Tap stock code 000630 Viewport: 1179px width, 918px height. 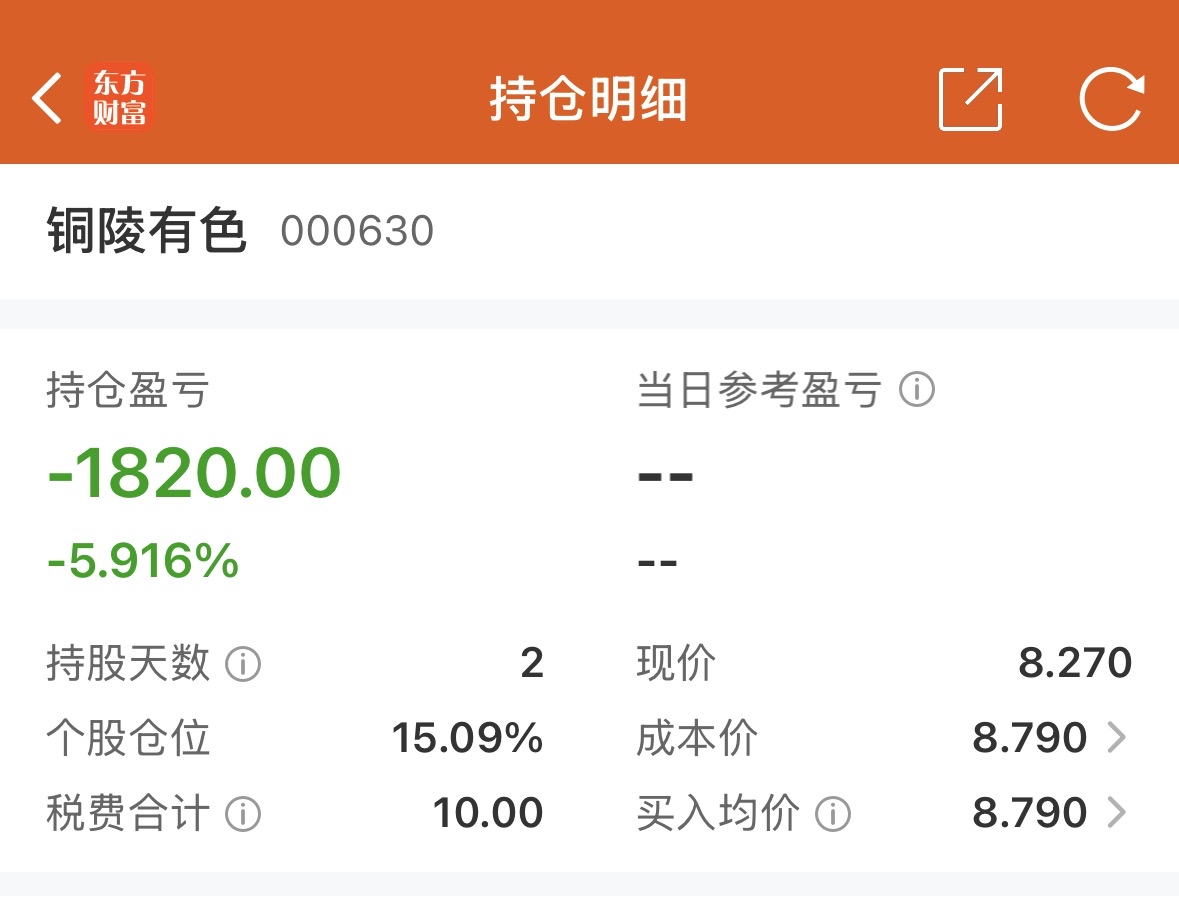(x=357, y=232)
